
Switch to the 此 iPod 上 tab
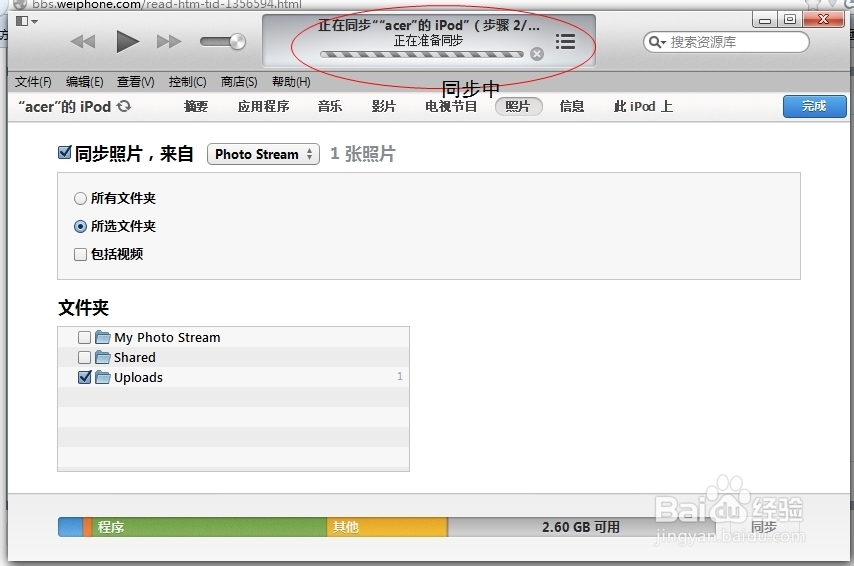(643, 106)
